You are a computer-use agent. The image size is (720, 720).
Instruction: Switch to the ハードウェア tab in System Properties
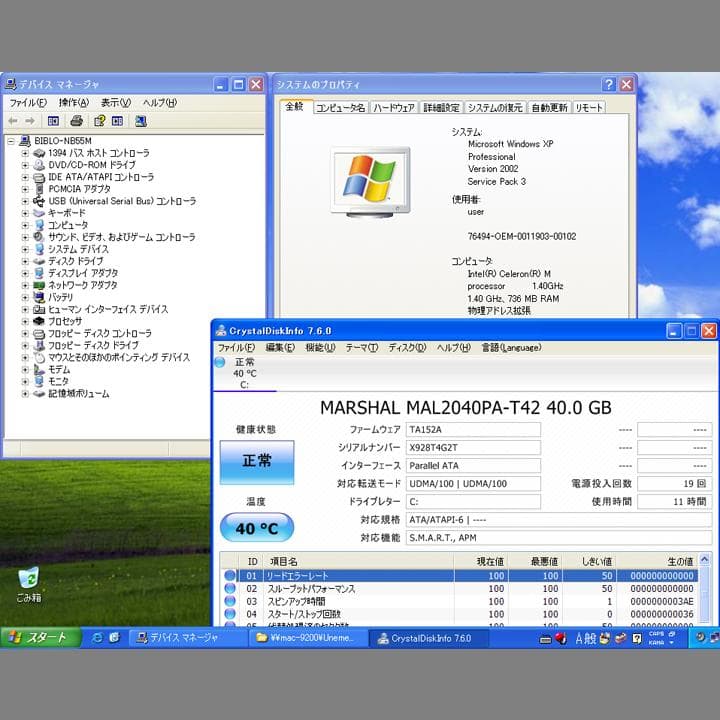coord(394,107)
